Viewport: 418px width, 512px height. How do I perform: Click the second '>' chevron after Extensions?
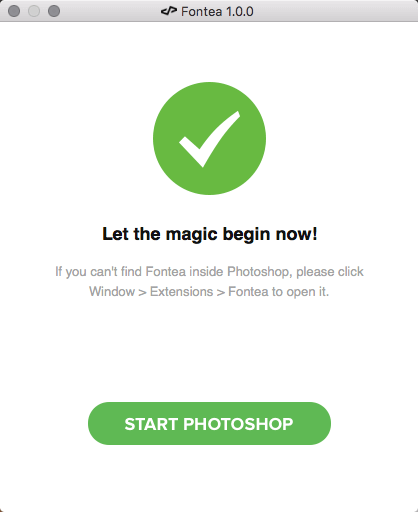pyautogui.click(x=221, y=293)
